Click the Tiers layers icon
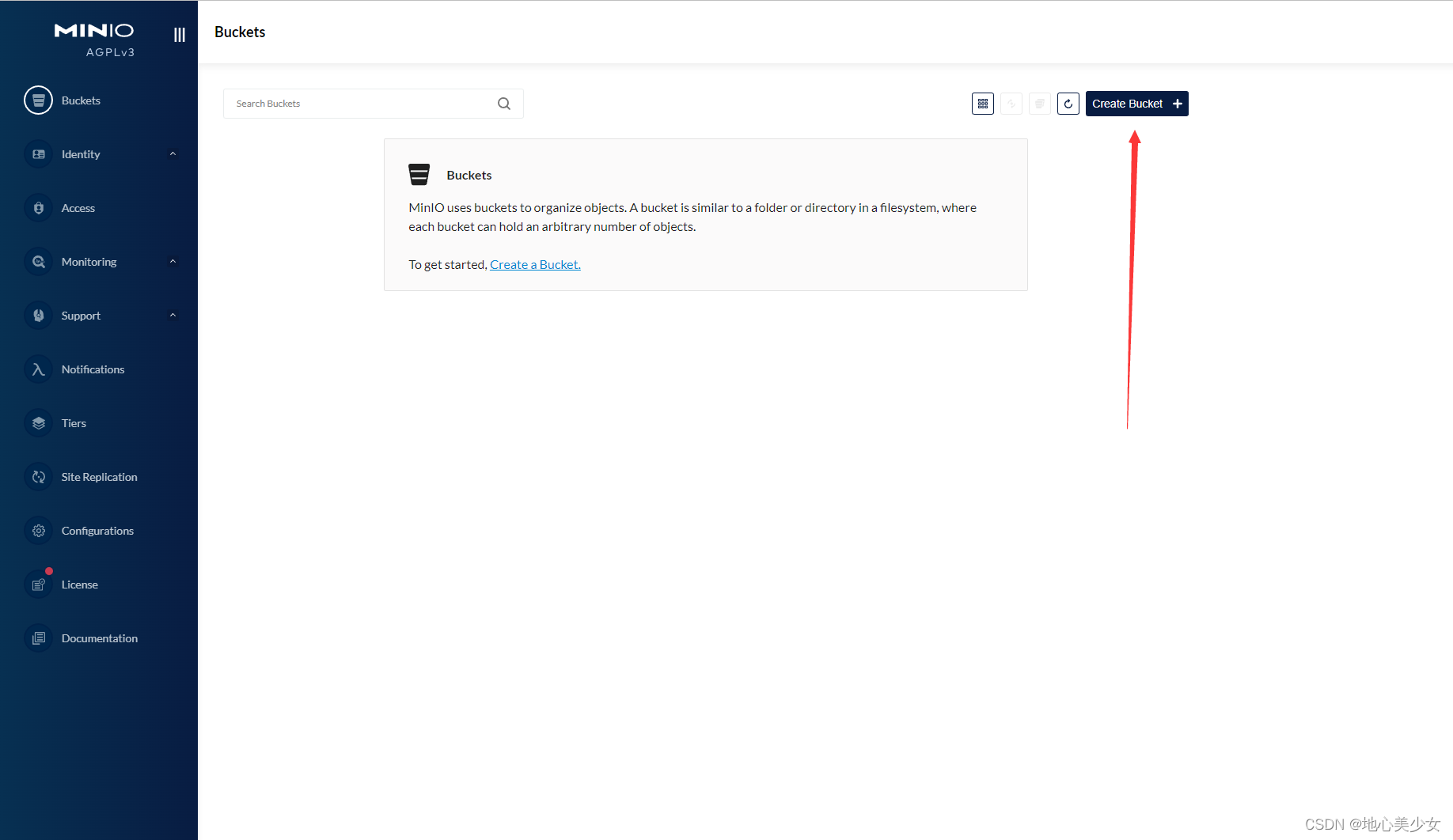The height and width of the screenshot is (840, 1453). click(38, 423)
